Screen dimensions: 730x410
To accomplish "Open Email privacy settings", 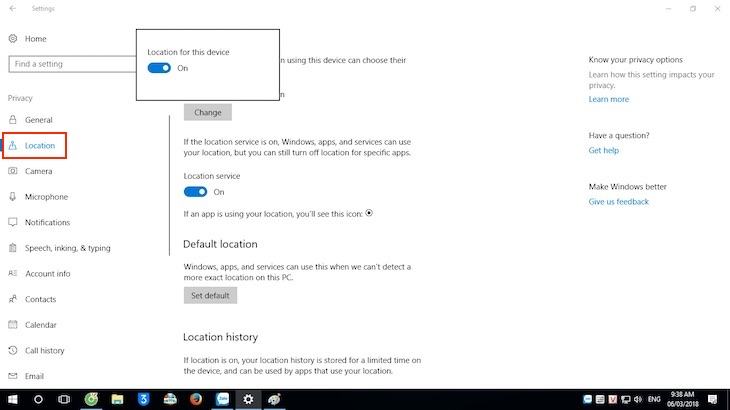I will tap(34, 376).
